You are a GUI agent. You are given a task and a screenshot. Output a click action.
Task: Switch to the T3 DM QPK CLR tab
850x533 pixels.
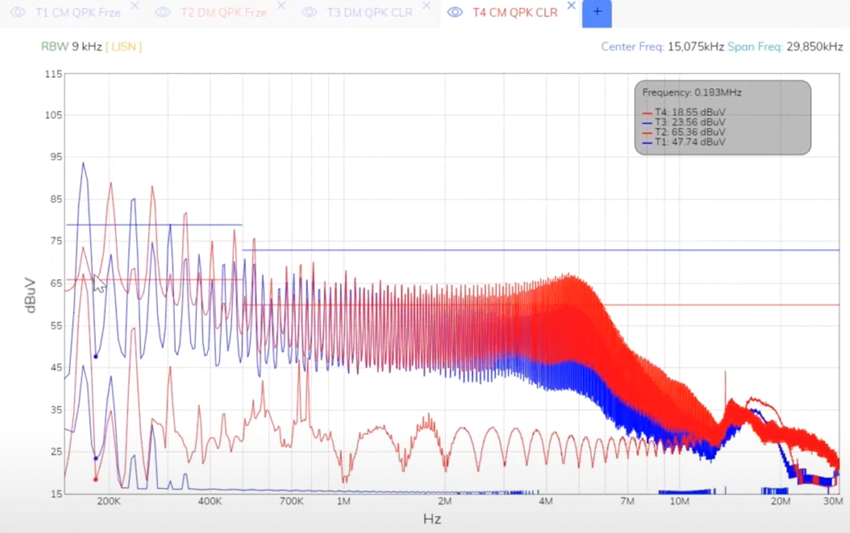click(x=370, y=12)
